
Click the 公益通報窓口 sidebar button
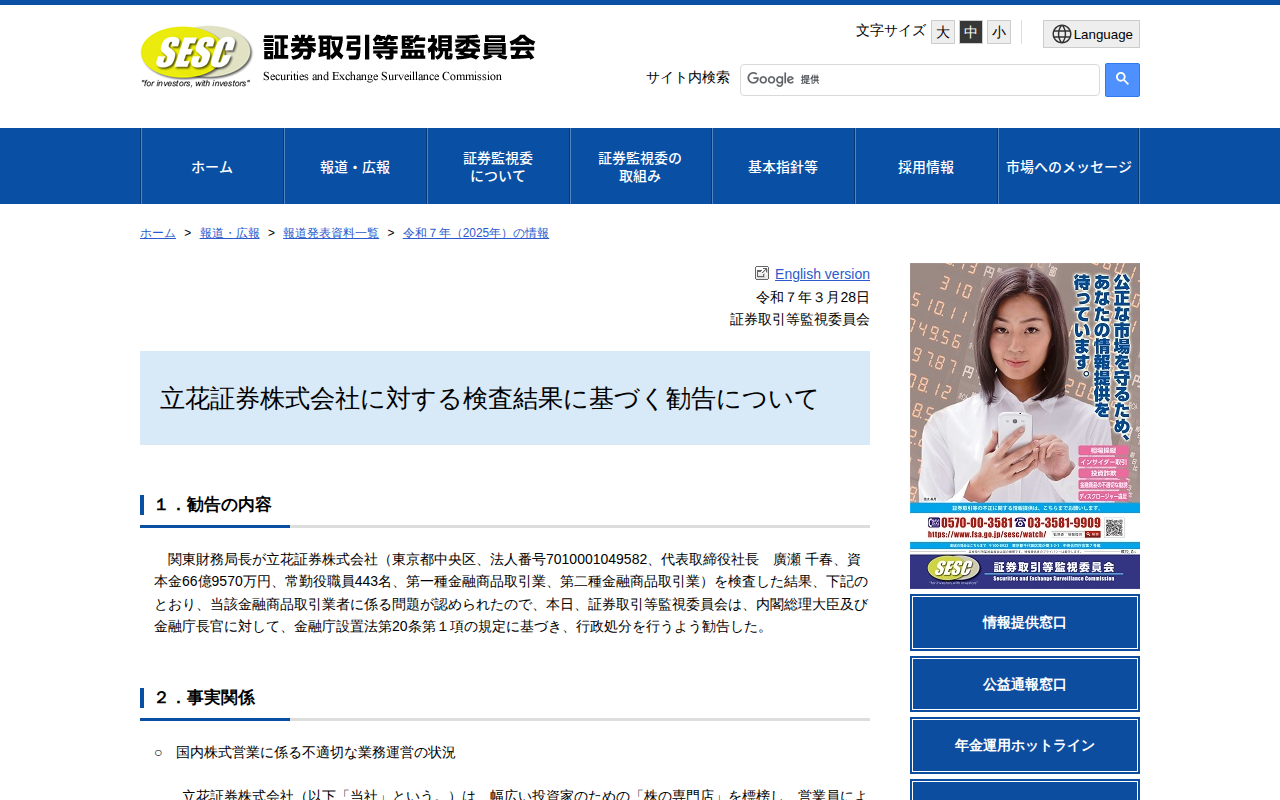(1025, 684)
